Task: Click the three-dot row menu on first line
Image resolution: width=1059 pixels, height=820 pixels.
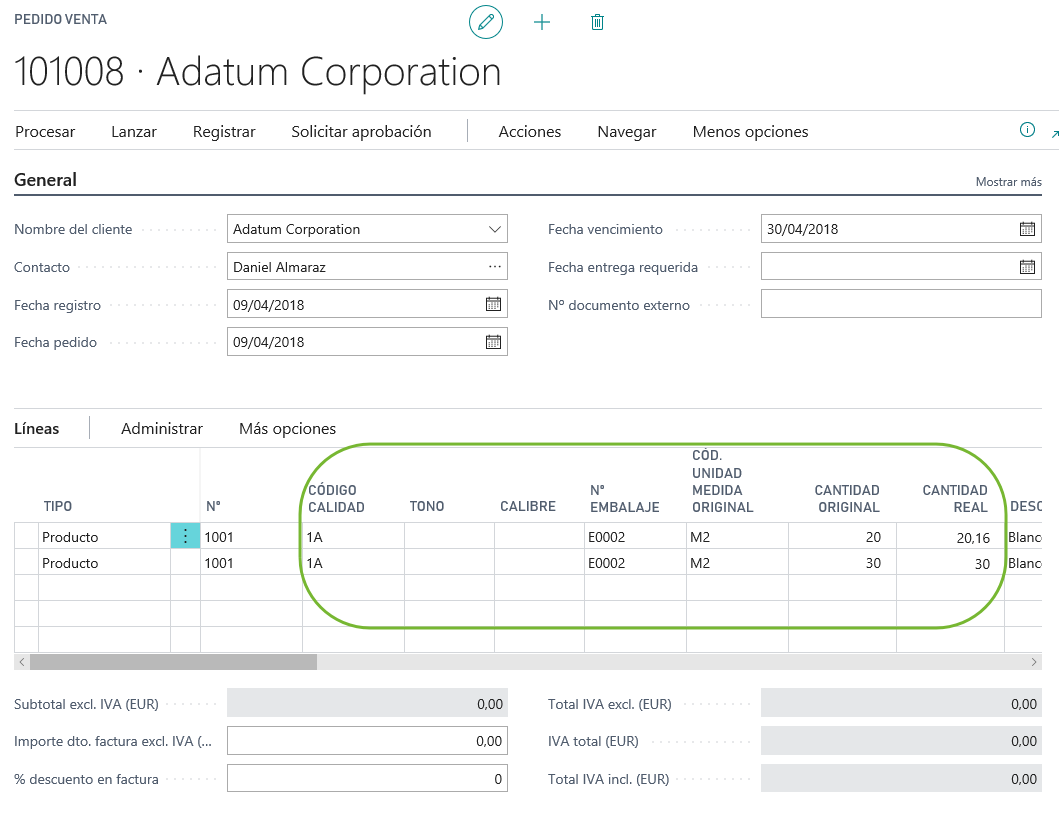Action: (185, 536)
